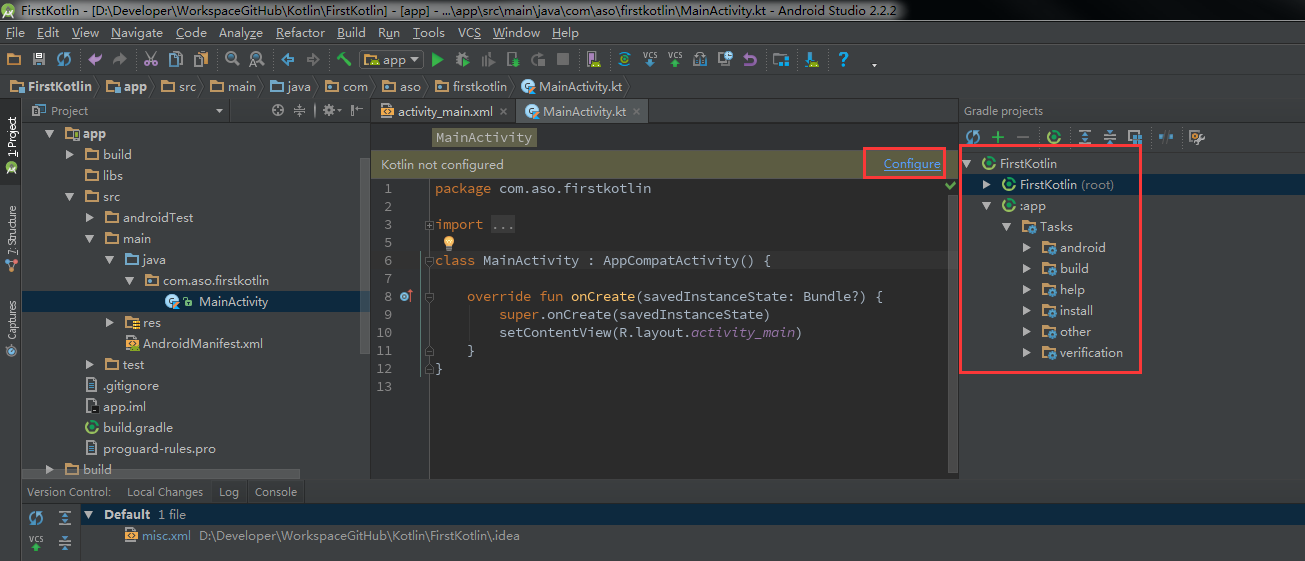Open the VCS menu
The image size is (1305, 561).
[x=469, y=33]
